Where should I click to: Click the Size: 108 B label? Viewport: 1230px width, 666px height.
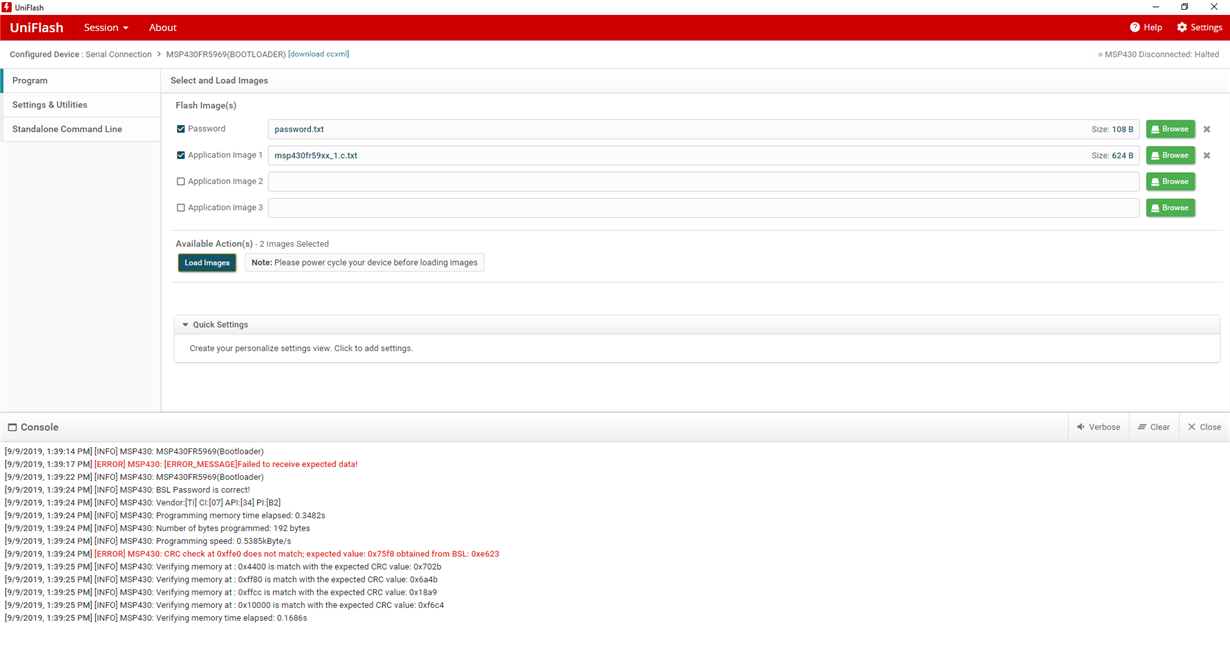1112,129
